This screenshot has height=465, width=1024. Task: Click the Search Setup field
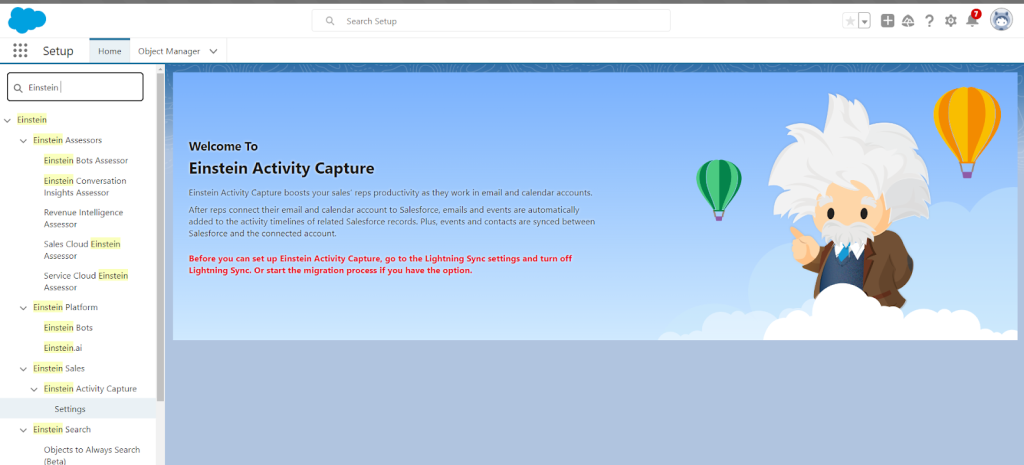coord(491,21)
